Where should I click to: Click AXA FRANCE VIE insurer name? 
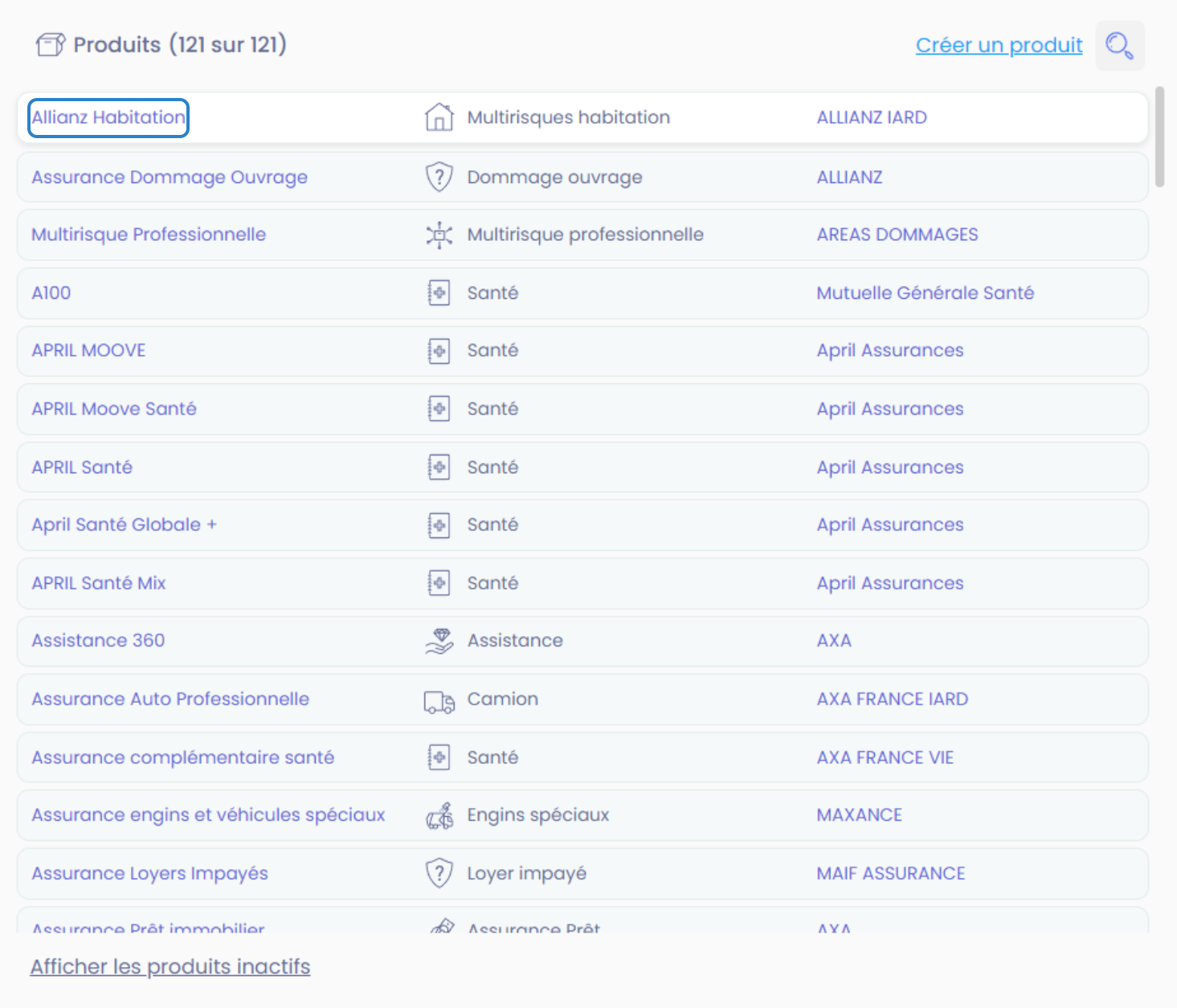pos(885,757)
